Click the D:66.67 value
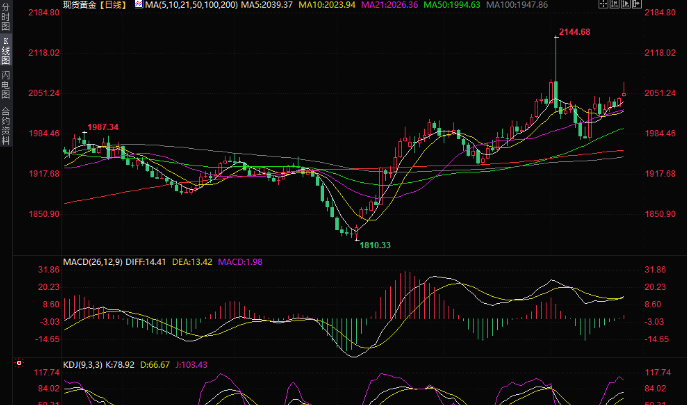Image resolution: width=688 pixels, height=405 pixels. pos(155,365)
